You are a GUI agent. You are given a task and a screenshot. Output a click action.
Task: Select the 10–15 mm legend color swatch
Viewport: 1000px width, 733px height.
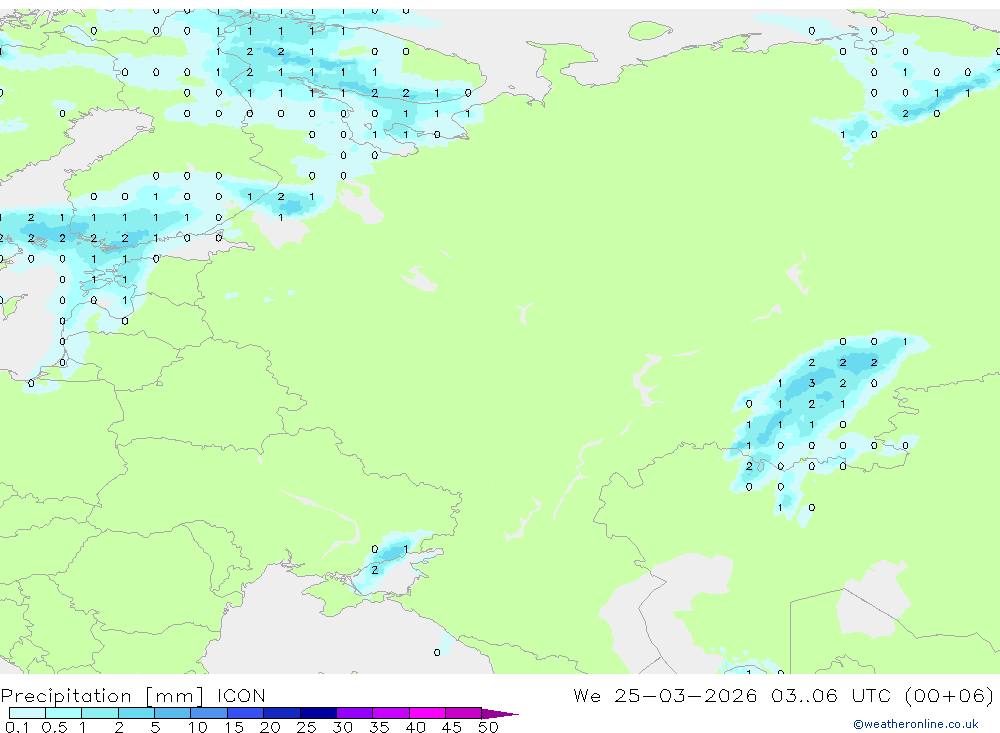(209, 713)
